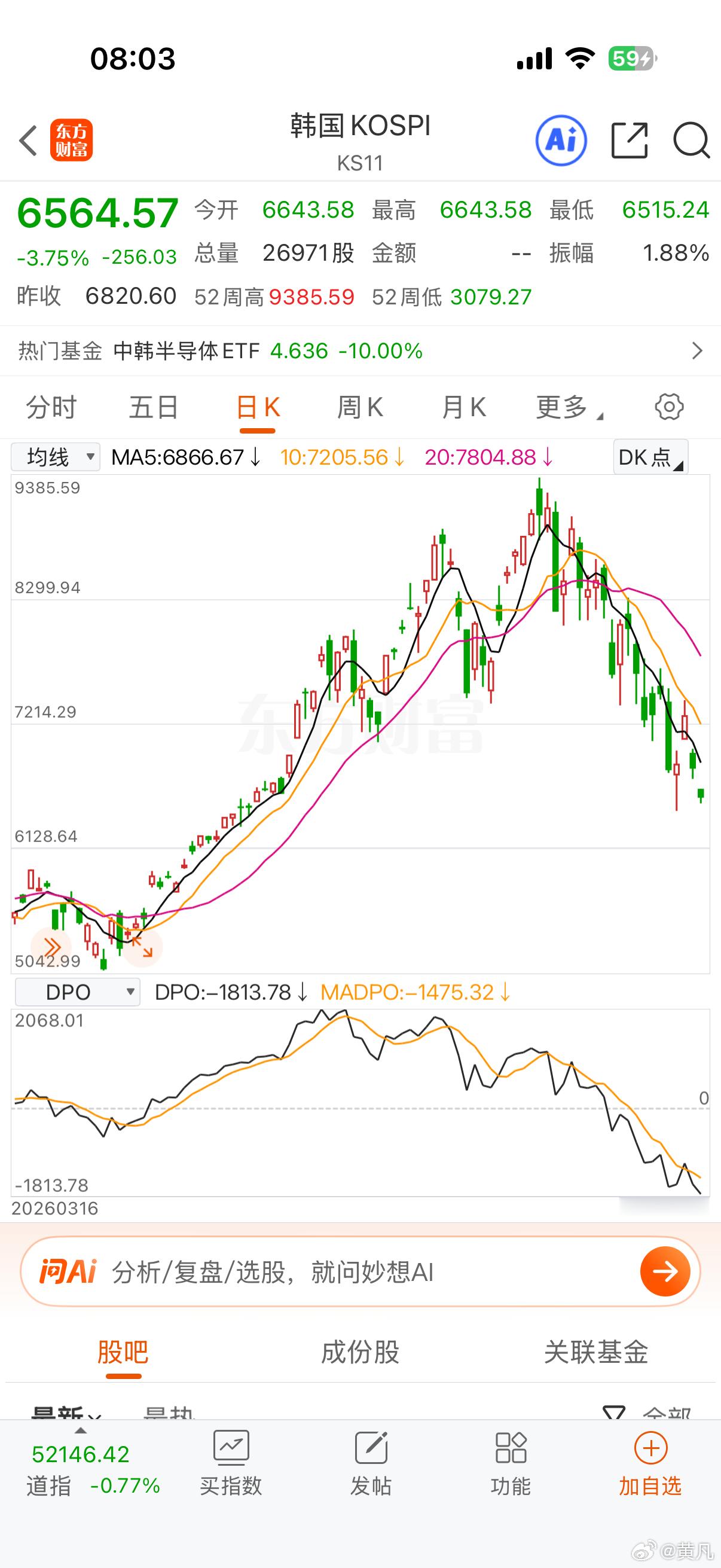Tap the Wi-Fi status icon
This screenshot has height=1568, width=721.
tap(580, 59)
